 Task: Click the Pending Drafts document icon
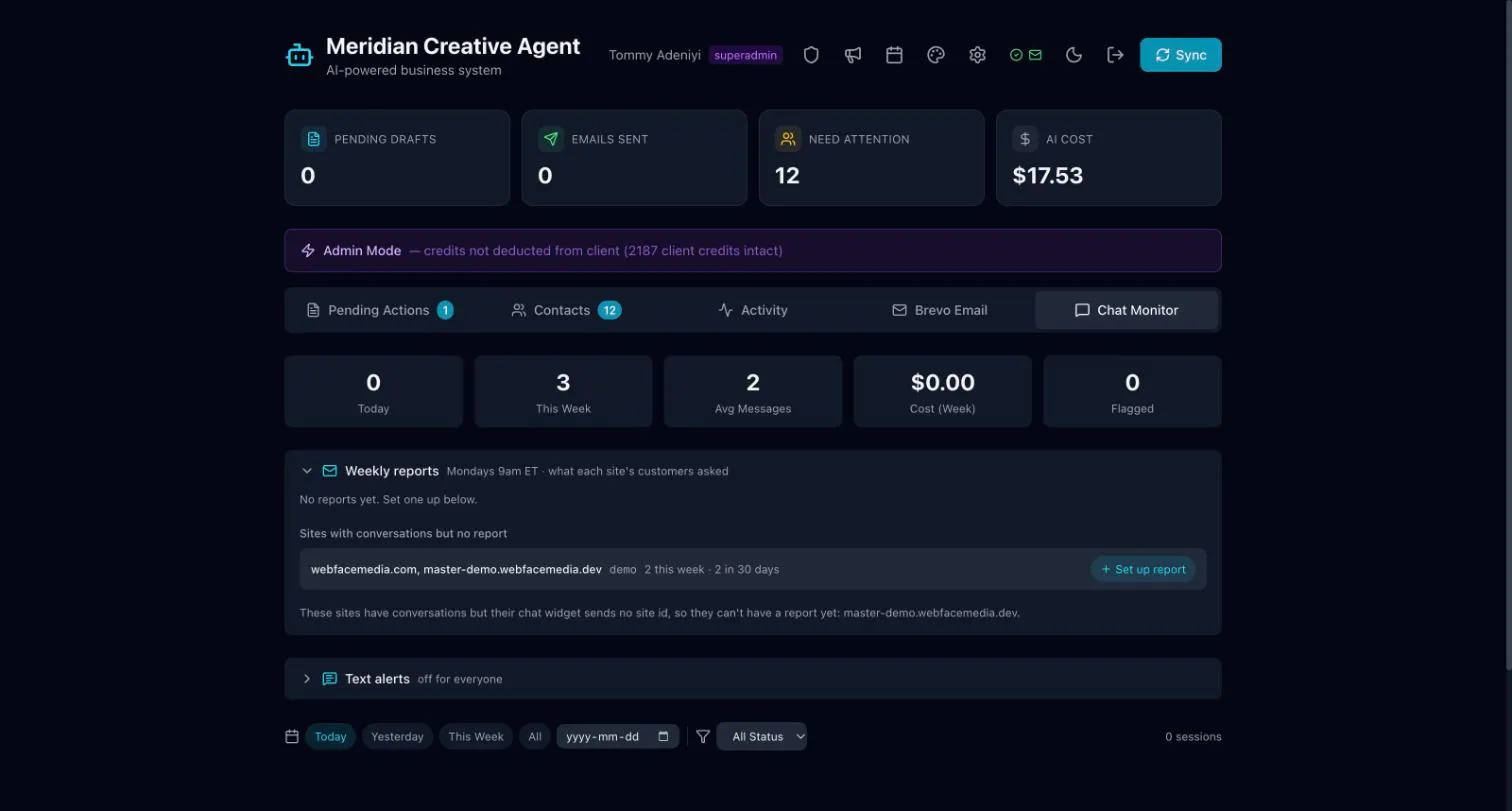pyautogui.click(x=314, y=139)
